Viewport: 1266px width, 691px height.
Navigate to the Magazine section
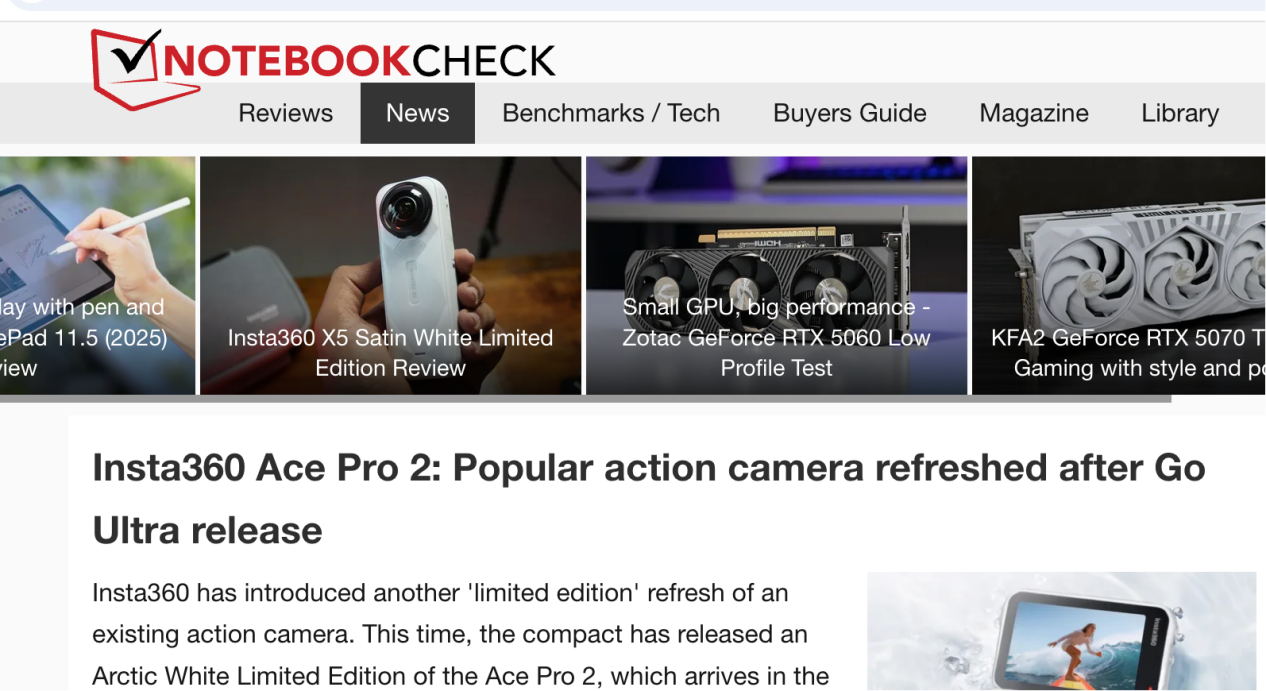[1033, 113]
